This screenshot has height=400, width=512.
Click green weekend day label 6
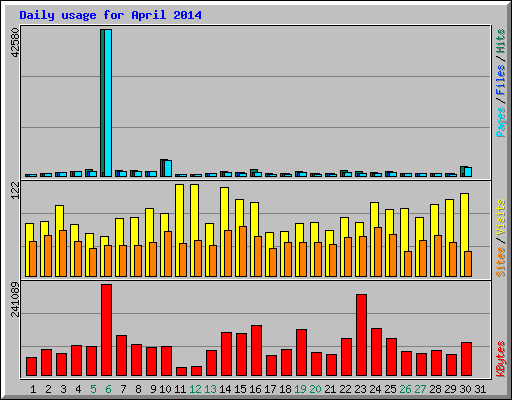(108, 389)
